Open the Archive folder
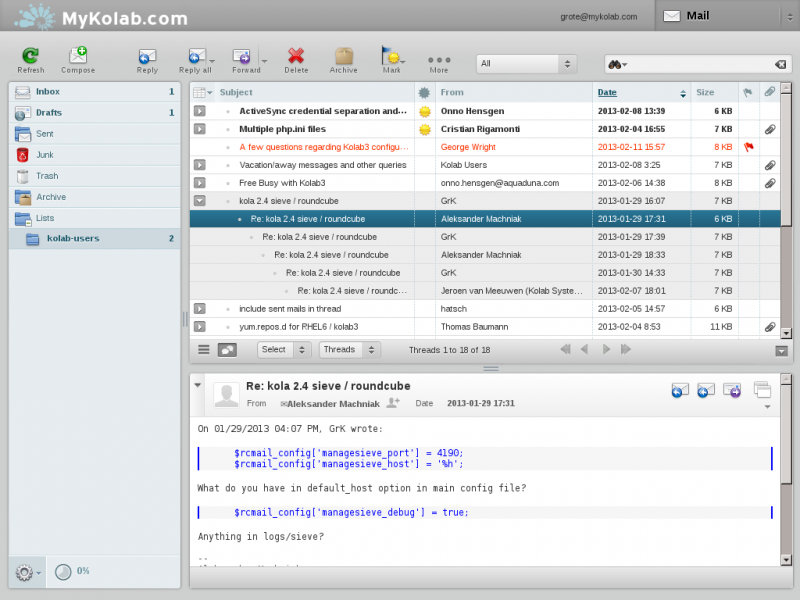Screen dimensions: 800x600 (95, 197)
